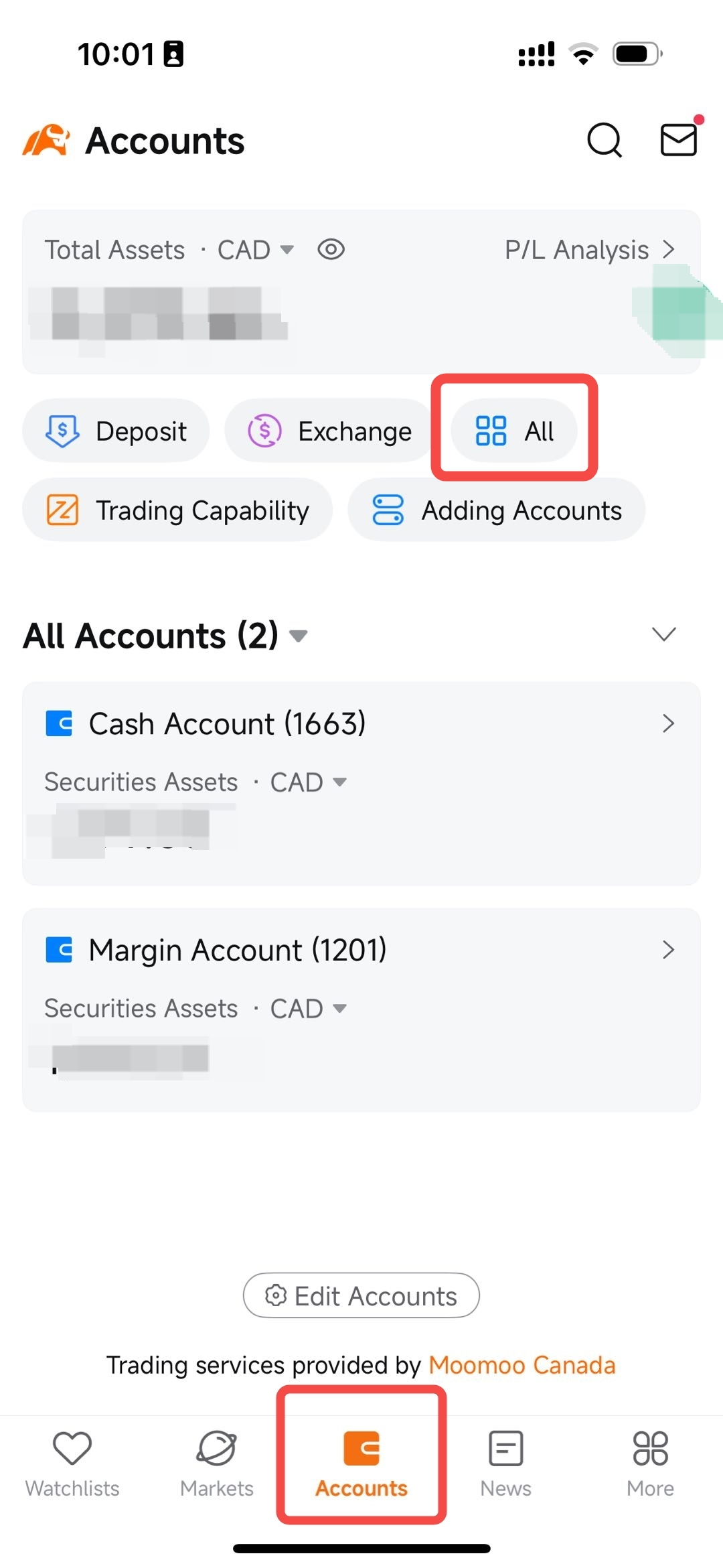Collapse the accounts list chevron
Screen dimensions: 723x1568
click(x=663, y=634)
